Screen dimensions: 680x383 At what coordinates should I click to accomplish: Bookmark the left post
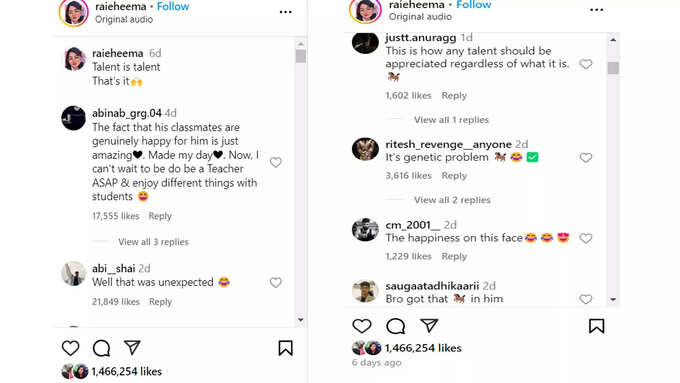point(285,348)
